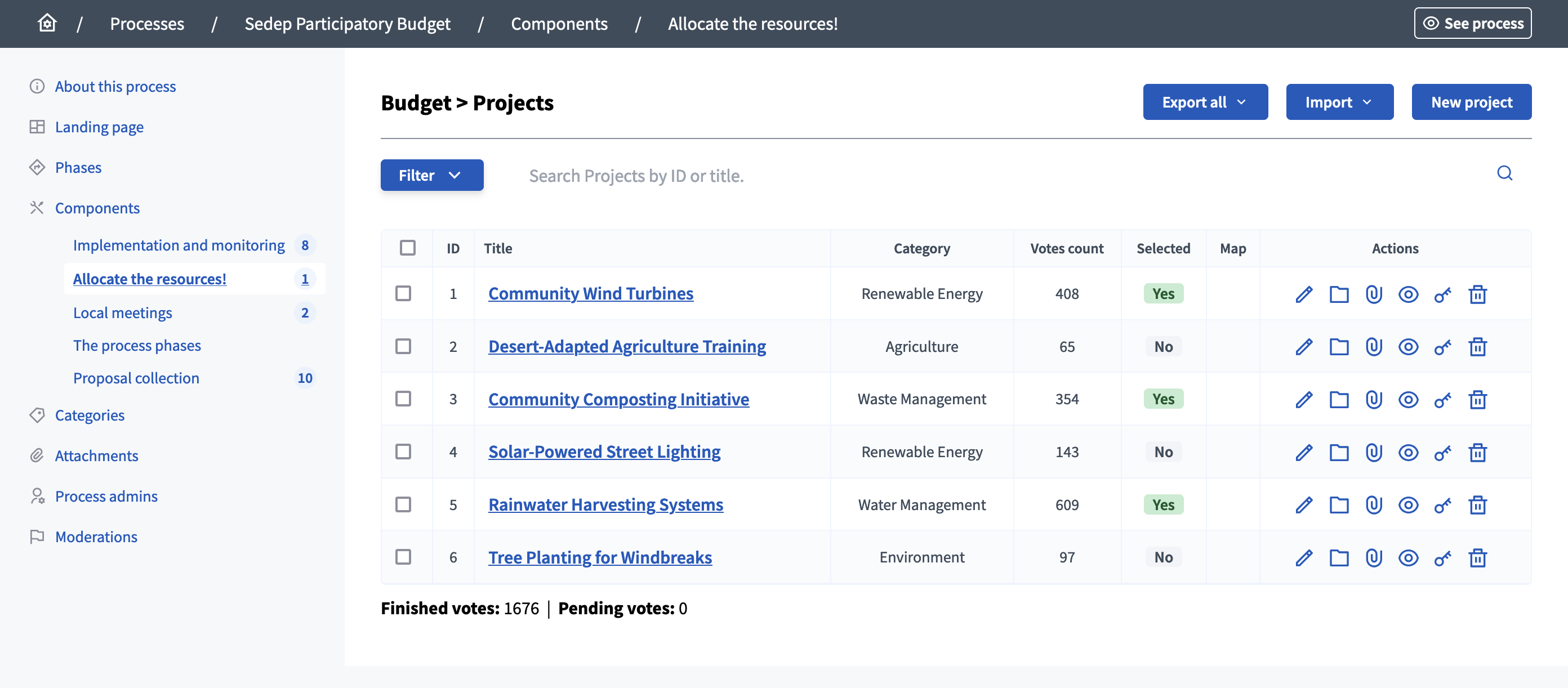Edit the Community Wind Turbines project

[1304, 294]
